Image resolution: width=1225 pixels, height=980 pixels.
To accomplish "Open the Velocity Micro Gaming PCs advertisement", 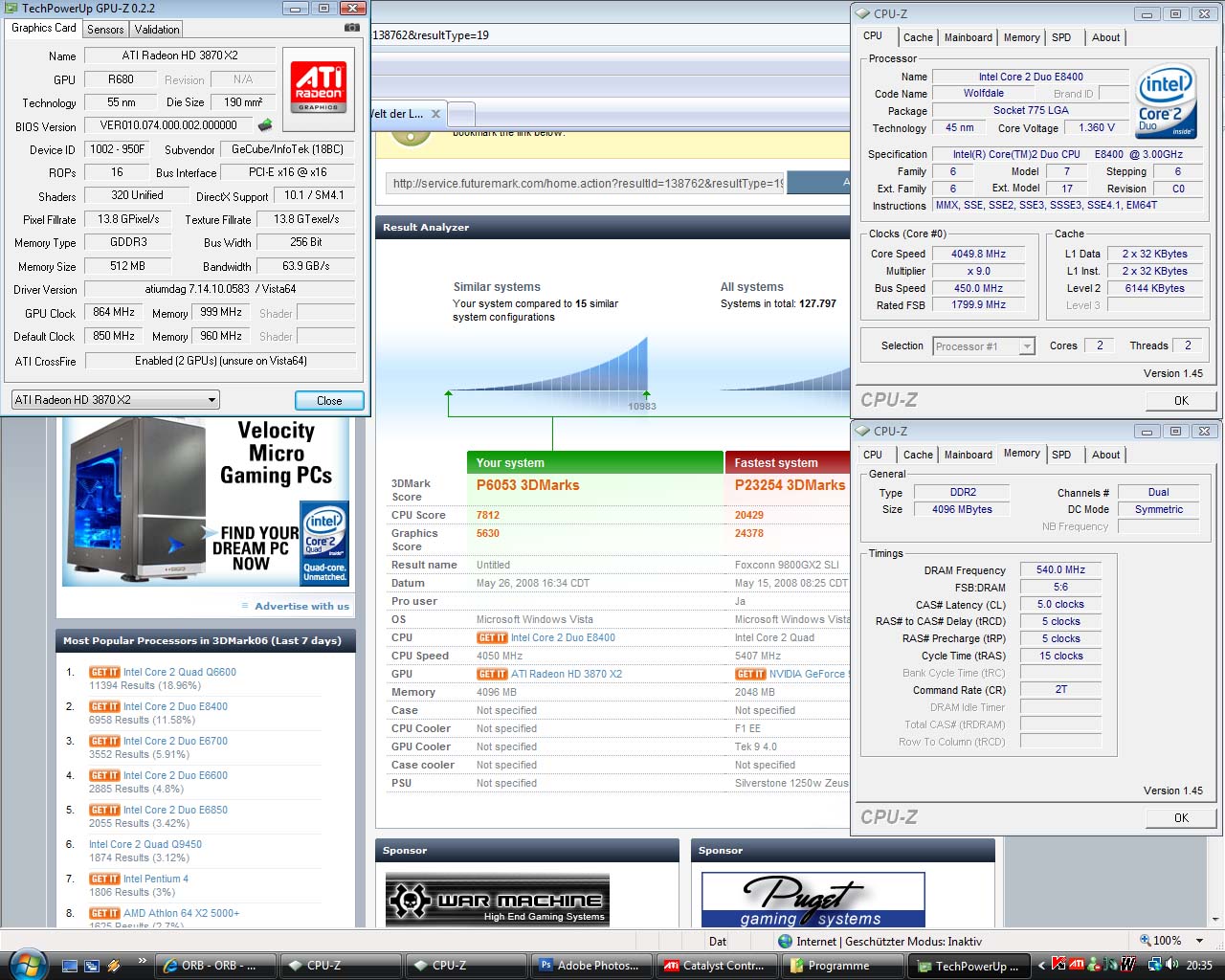I will pos(206,501).
